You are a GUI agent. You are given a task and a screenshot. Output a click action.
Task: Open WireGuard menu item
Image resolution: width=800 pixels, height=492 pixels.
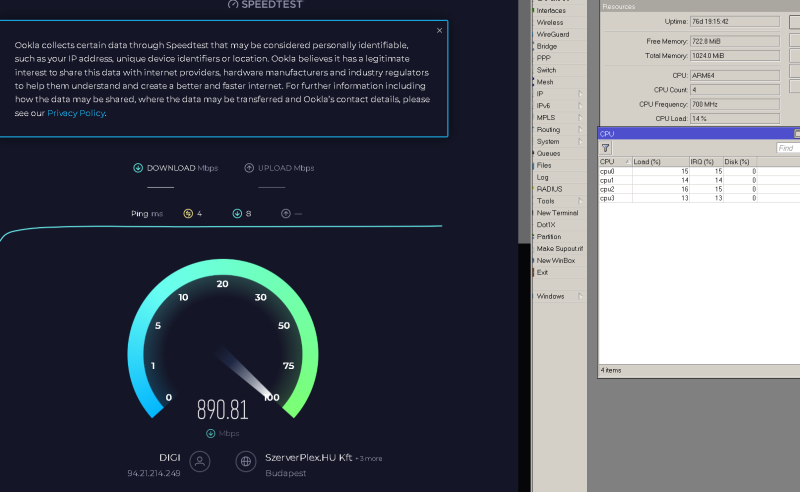[553, 34]
